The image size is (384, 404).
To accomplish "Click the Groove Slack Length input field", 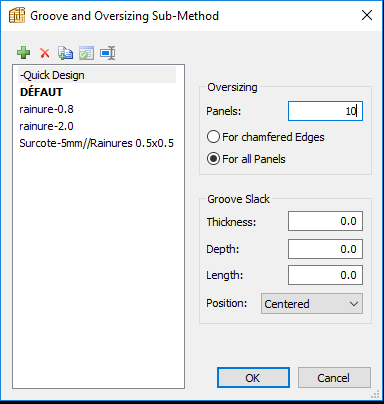I will click(325, 275).
